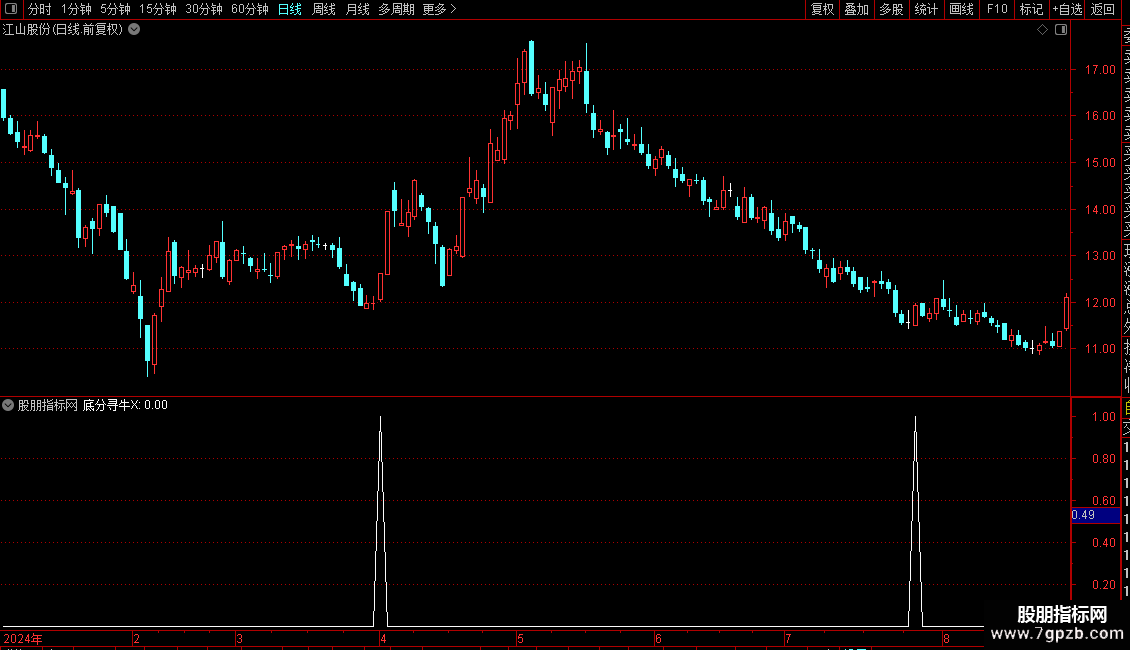Click month 5 marker on time axis

520,638
